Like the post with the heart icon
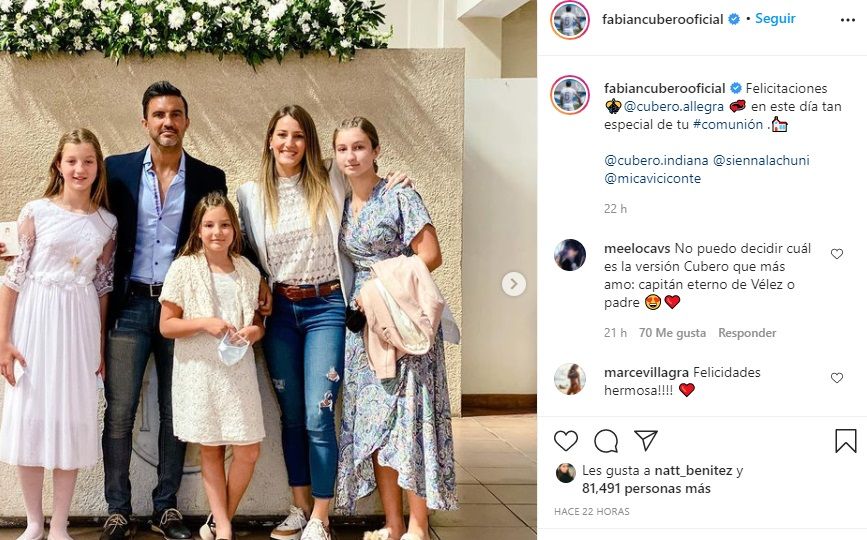867x540 pixels. click(x=566, y=441)
